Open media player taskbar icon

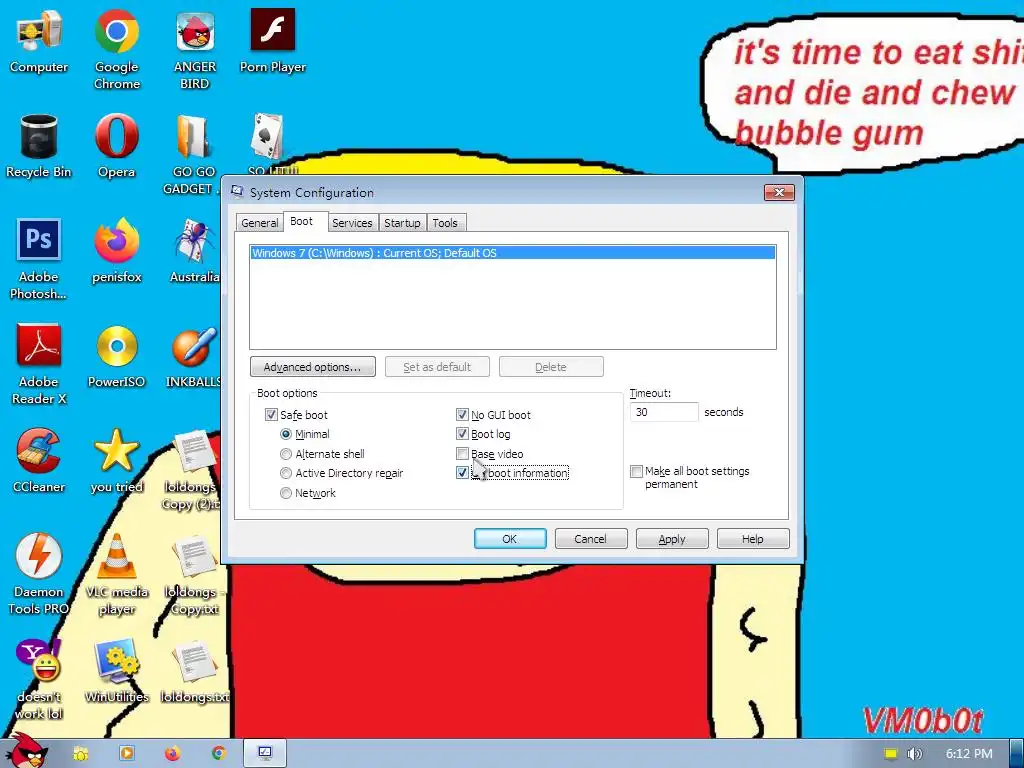click(x=127, y=753)
